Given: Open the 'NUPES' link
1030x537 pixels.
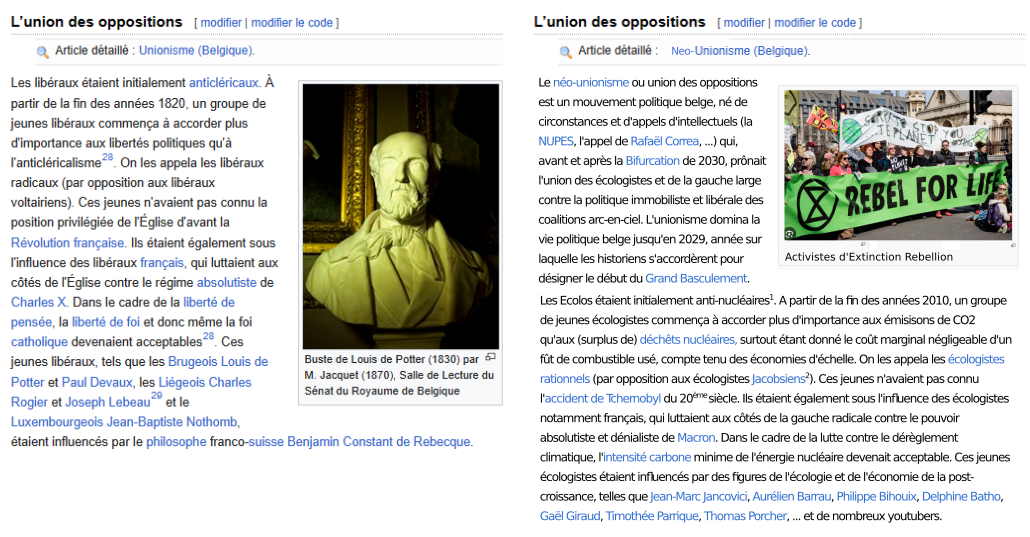Looking at the screenshot, I should pos(556,141).
